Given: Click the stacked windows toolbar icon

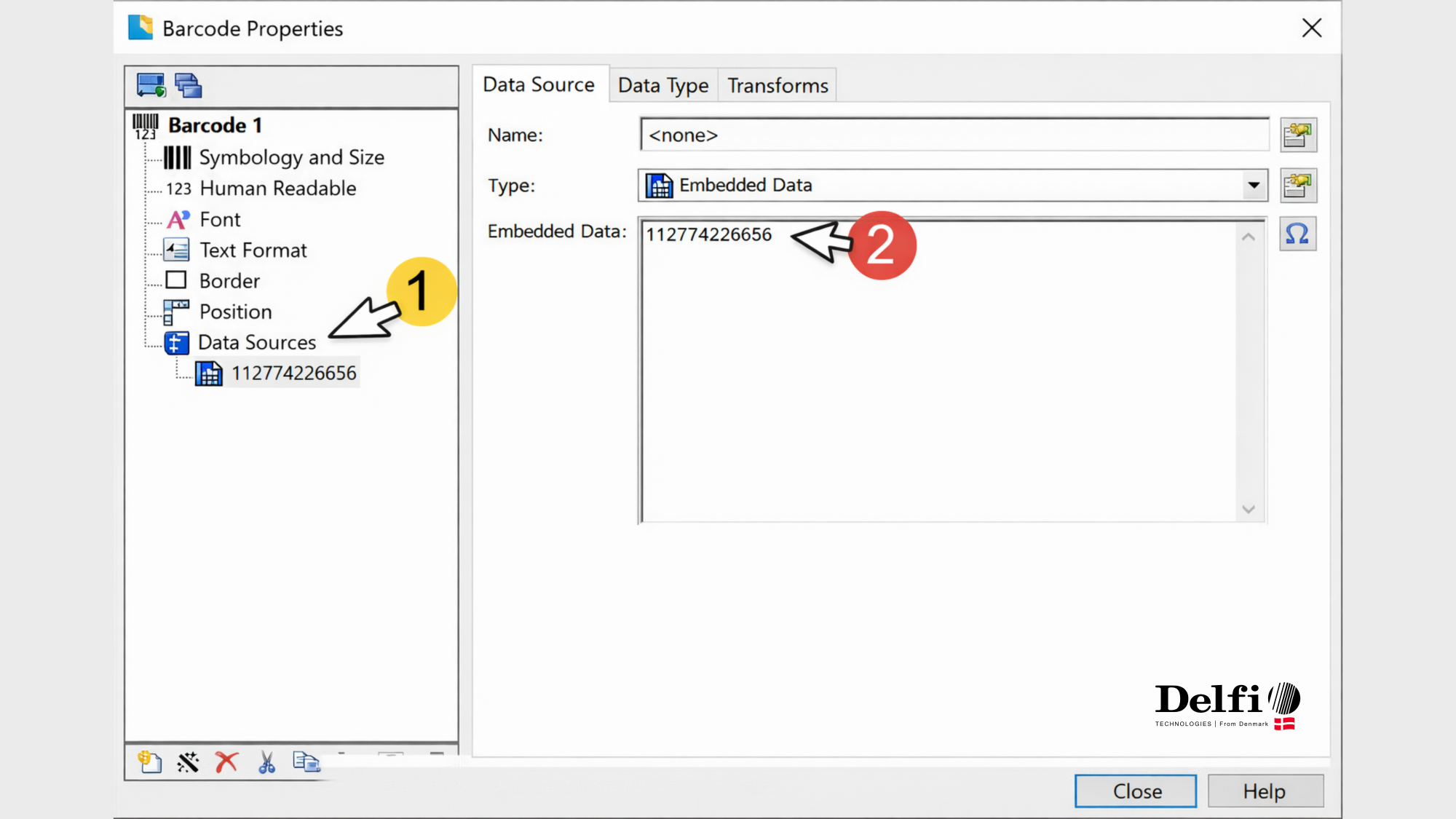Looking at the screenshot, I should click(x=188, y=85).
